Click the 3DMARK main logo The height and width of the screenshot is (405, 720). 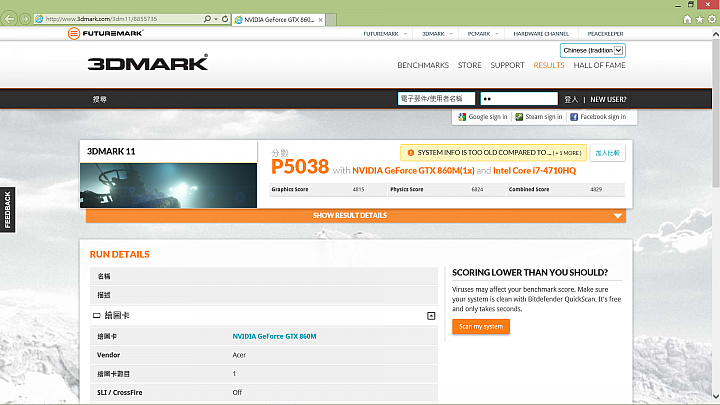click(x=147, y=62)
